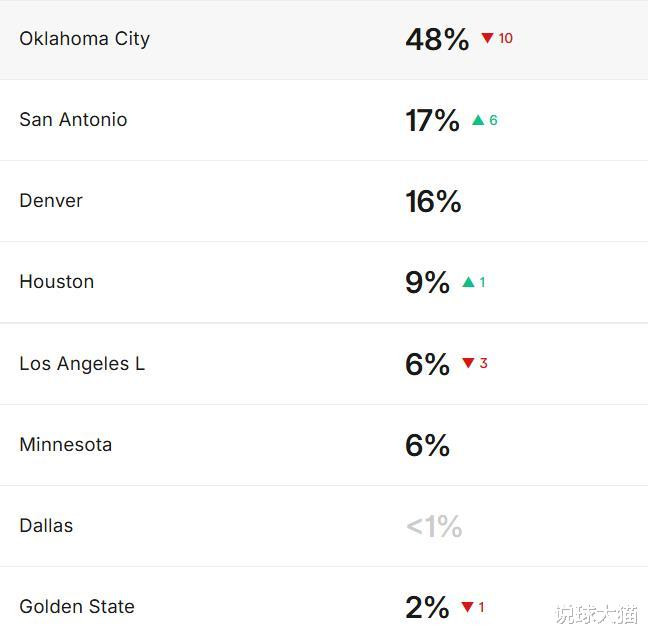Click Houston's 9% value
The height and width of the screenshot is (639, 648).
click(427, 283)
